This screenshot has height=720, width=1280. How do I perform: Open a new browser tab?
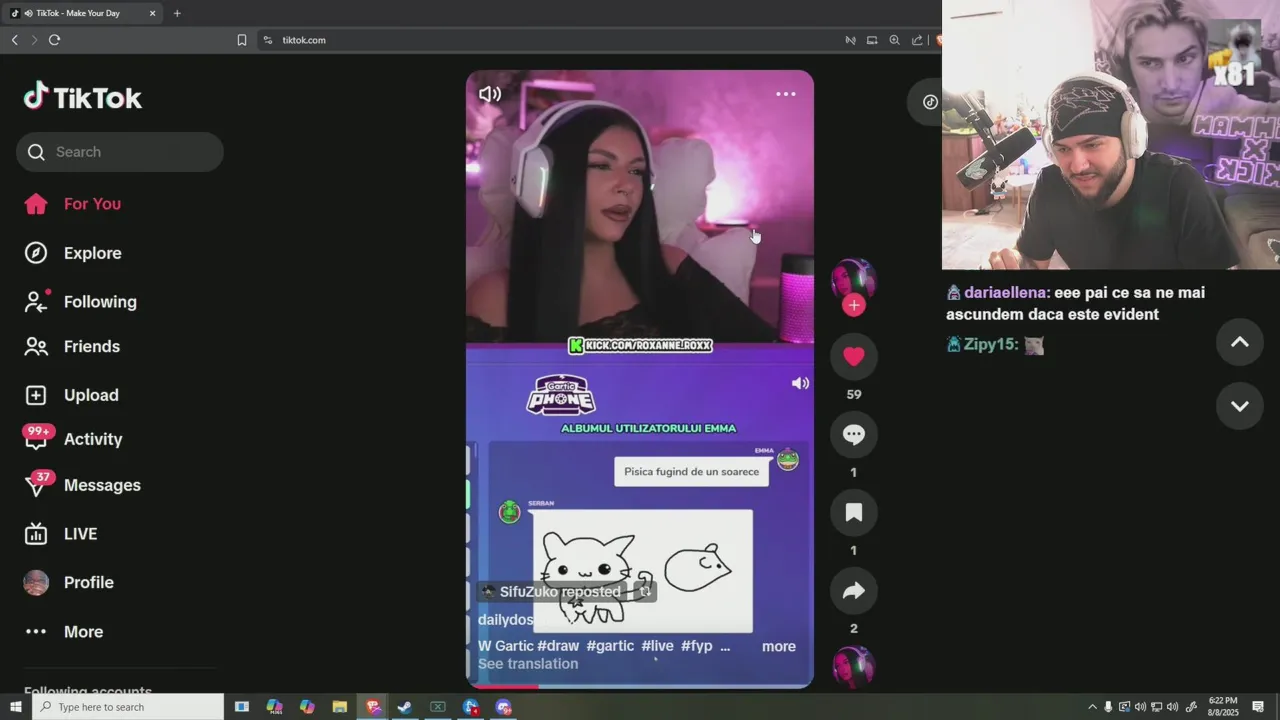(x=177, y=13)
